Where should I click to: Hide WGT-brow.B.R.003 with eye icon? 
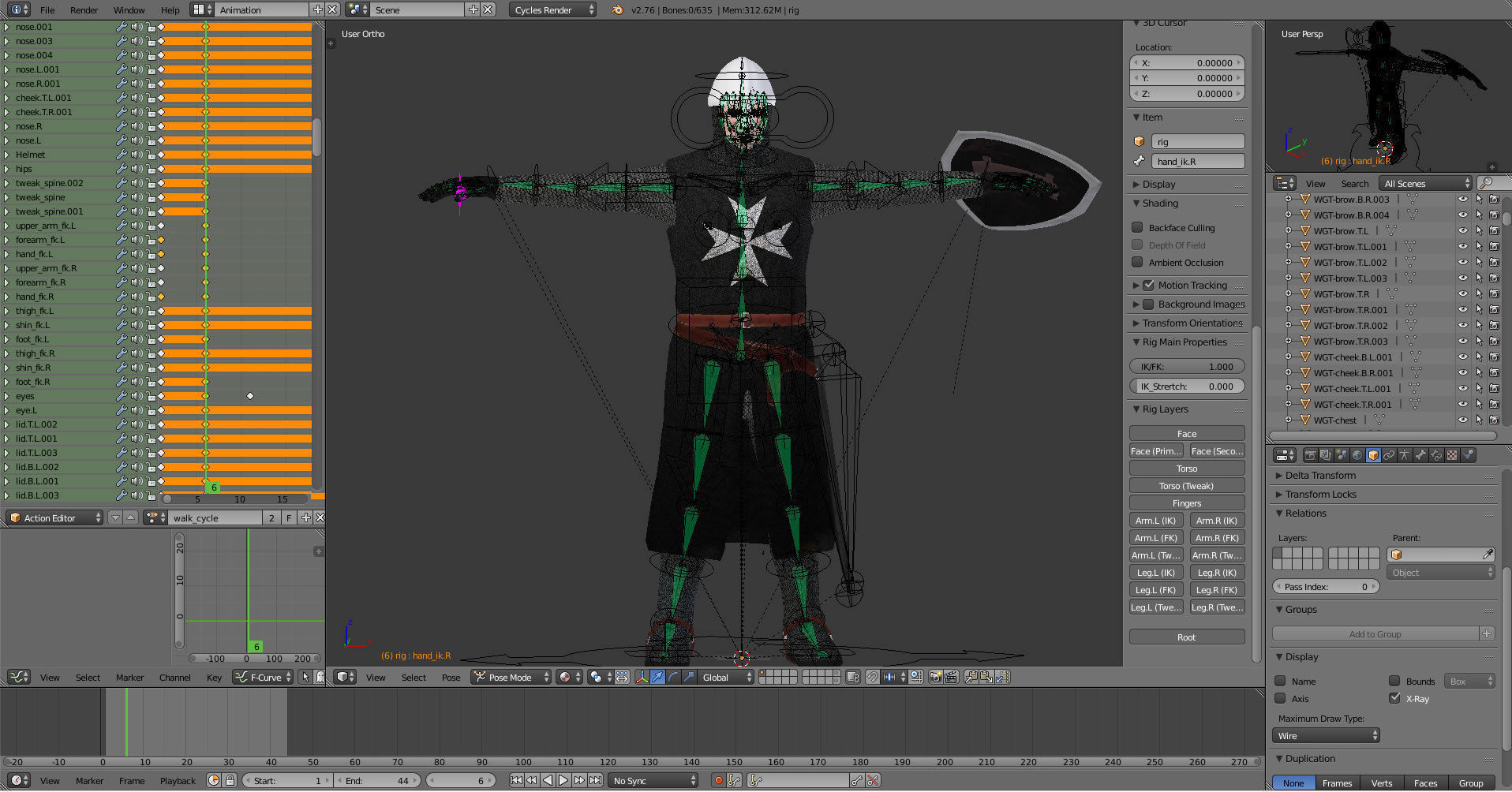(x=1462, y=199)
